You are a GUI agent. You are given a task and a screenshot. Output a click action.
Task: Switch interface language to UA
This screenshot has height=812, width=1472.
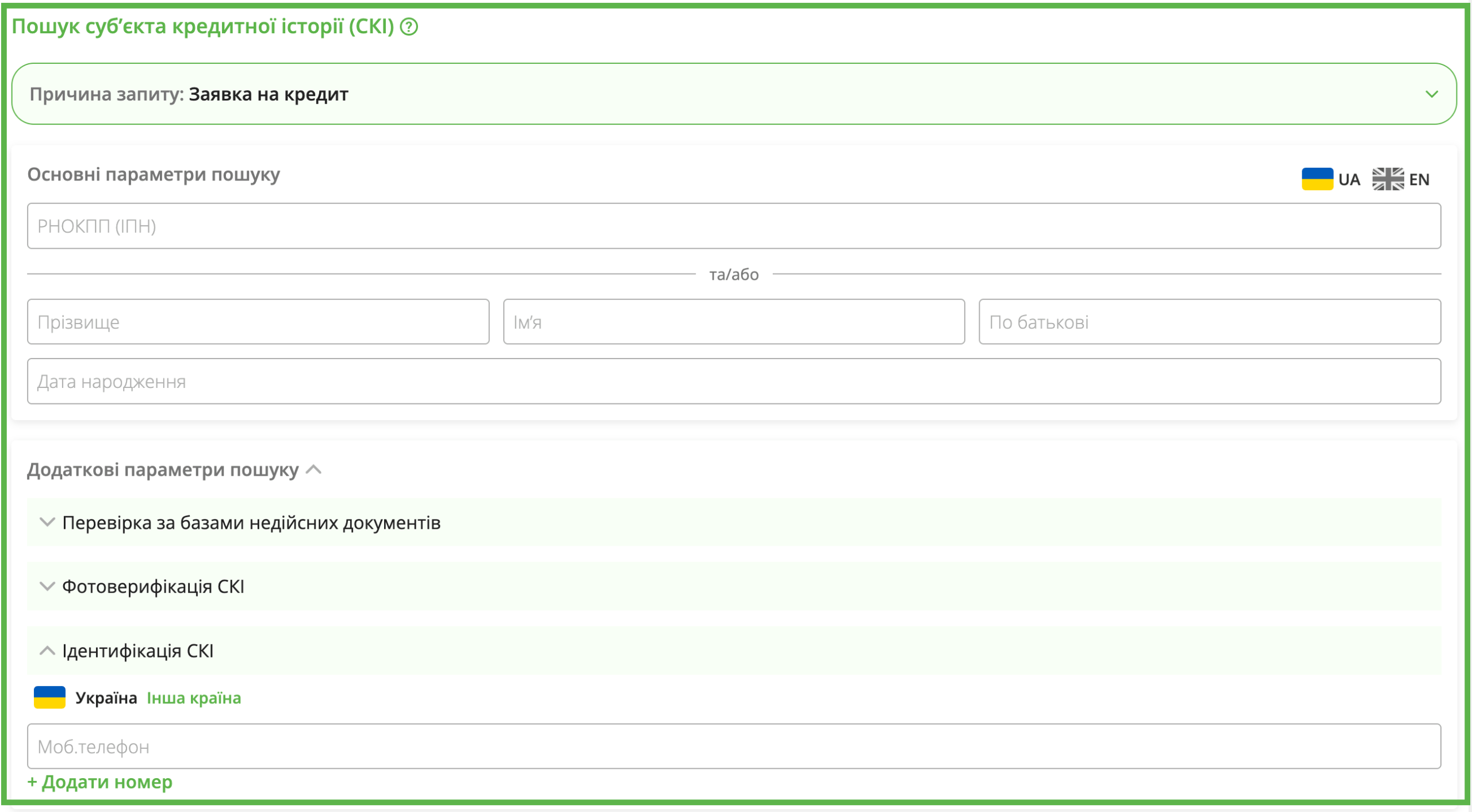[x=1348, y=180]
